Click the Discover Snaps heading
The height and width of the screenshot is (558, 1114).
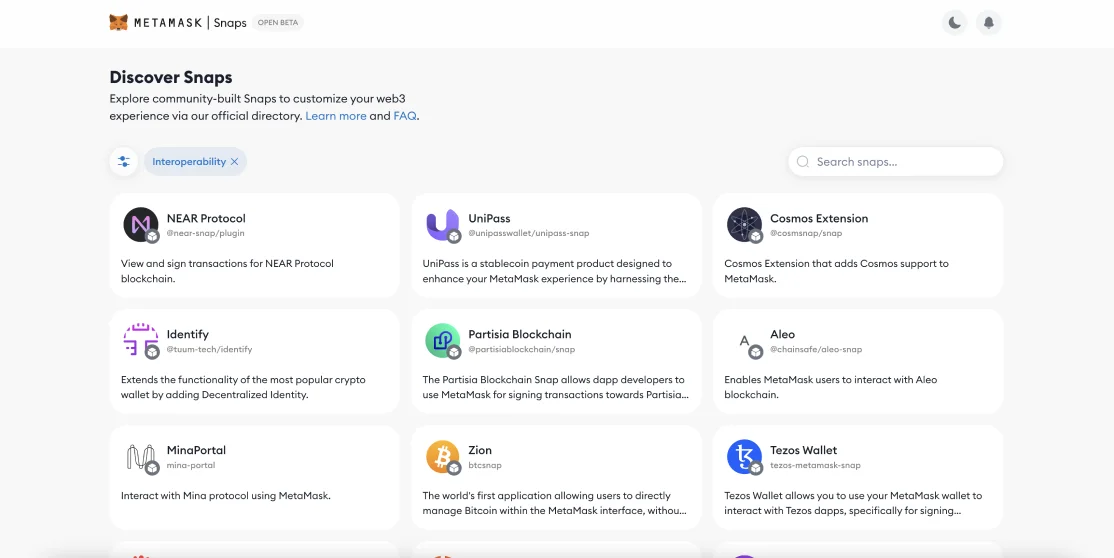pos(171,77)
